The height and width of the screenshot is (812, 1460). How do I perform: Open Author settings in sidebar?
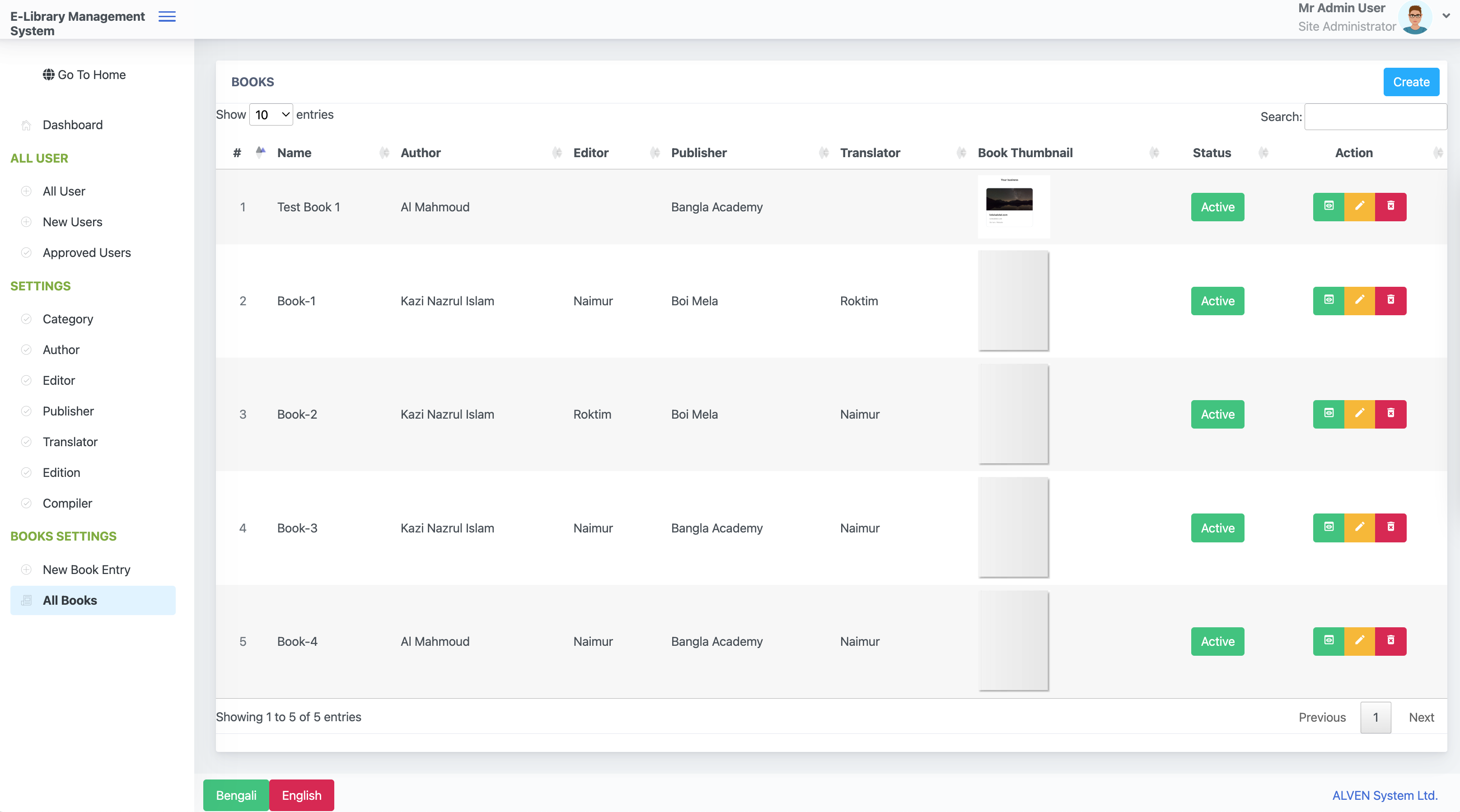pos(61,350)
